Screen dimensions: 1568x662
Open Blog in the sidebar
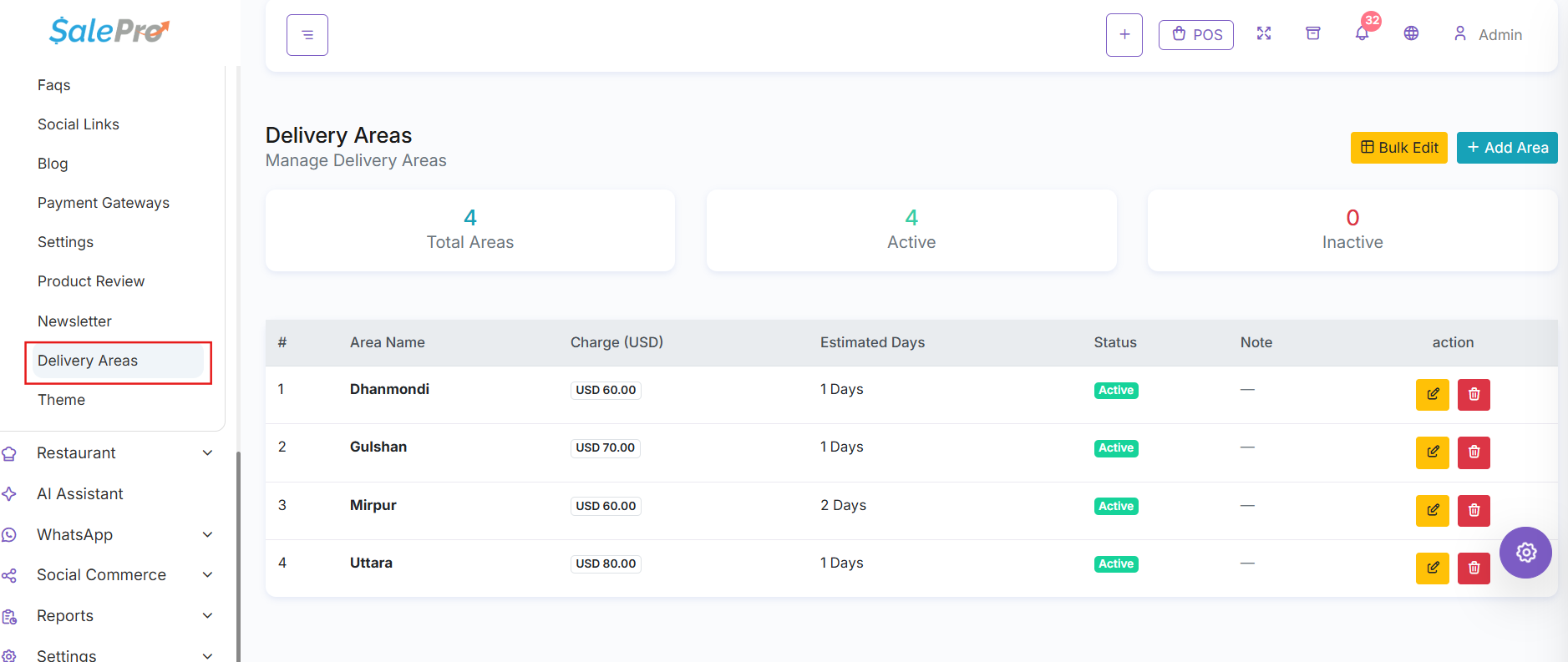click(x=53, y=164)
